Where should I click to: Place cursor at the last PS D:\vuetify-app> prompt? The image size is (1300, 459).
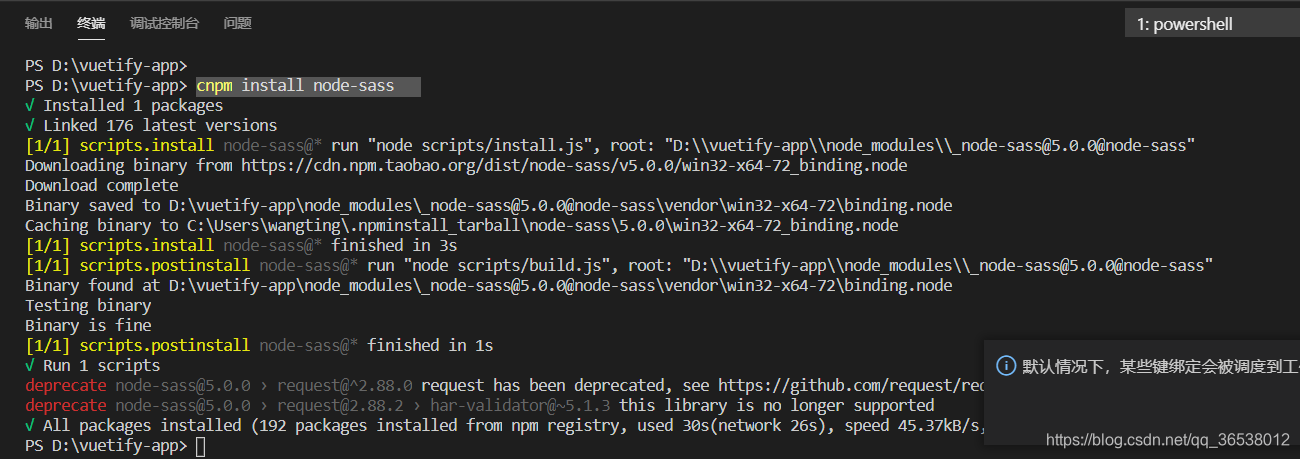coord(201,446)
